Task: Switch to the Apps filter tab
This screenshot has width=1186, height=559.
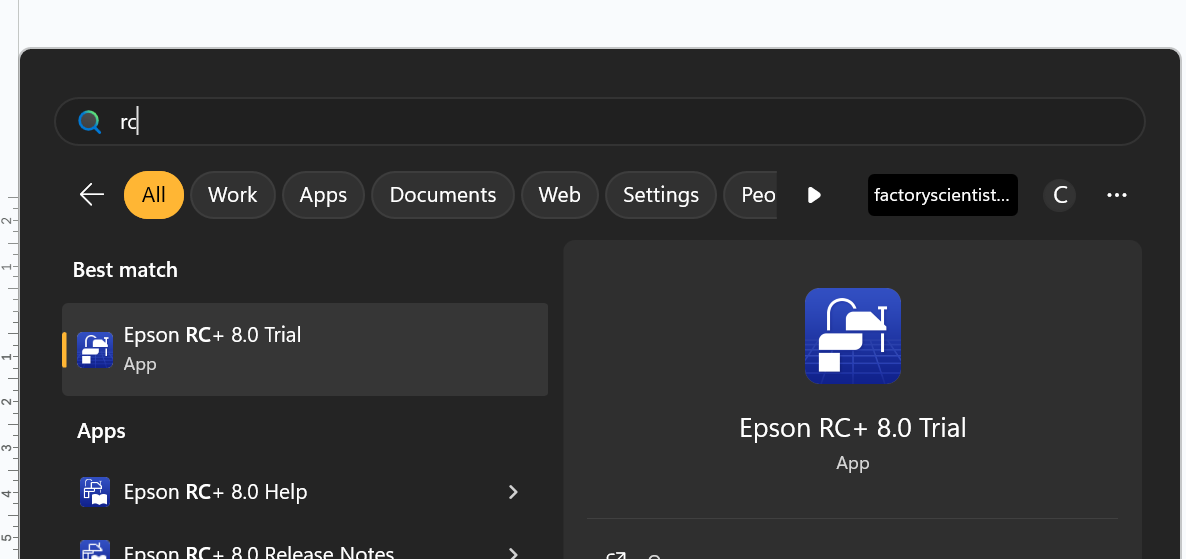Action: coord(323,194)
